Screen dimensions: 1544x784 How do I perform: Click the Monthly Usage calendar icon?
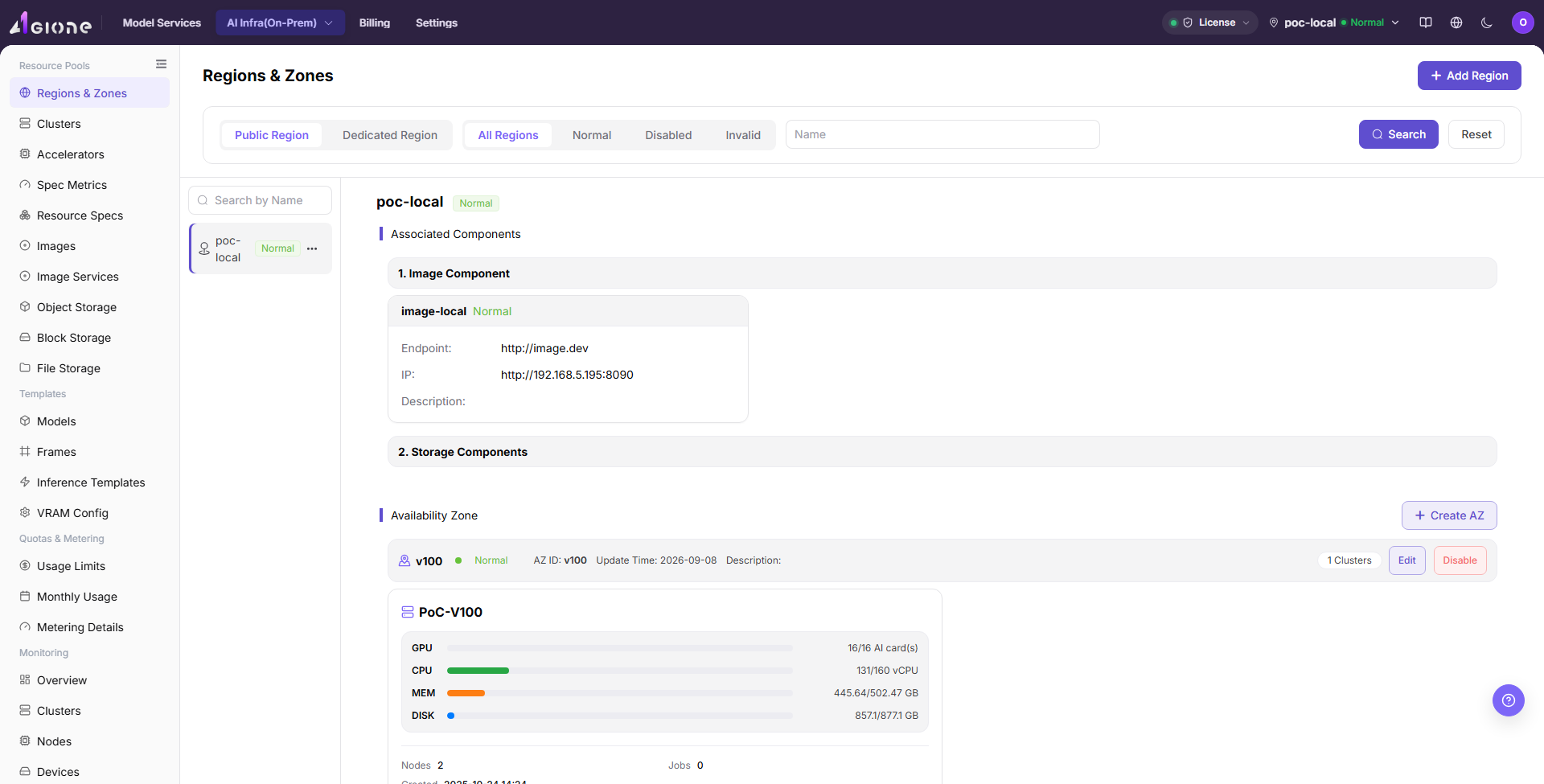pos(25,597)
